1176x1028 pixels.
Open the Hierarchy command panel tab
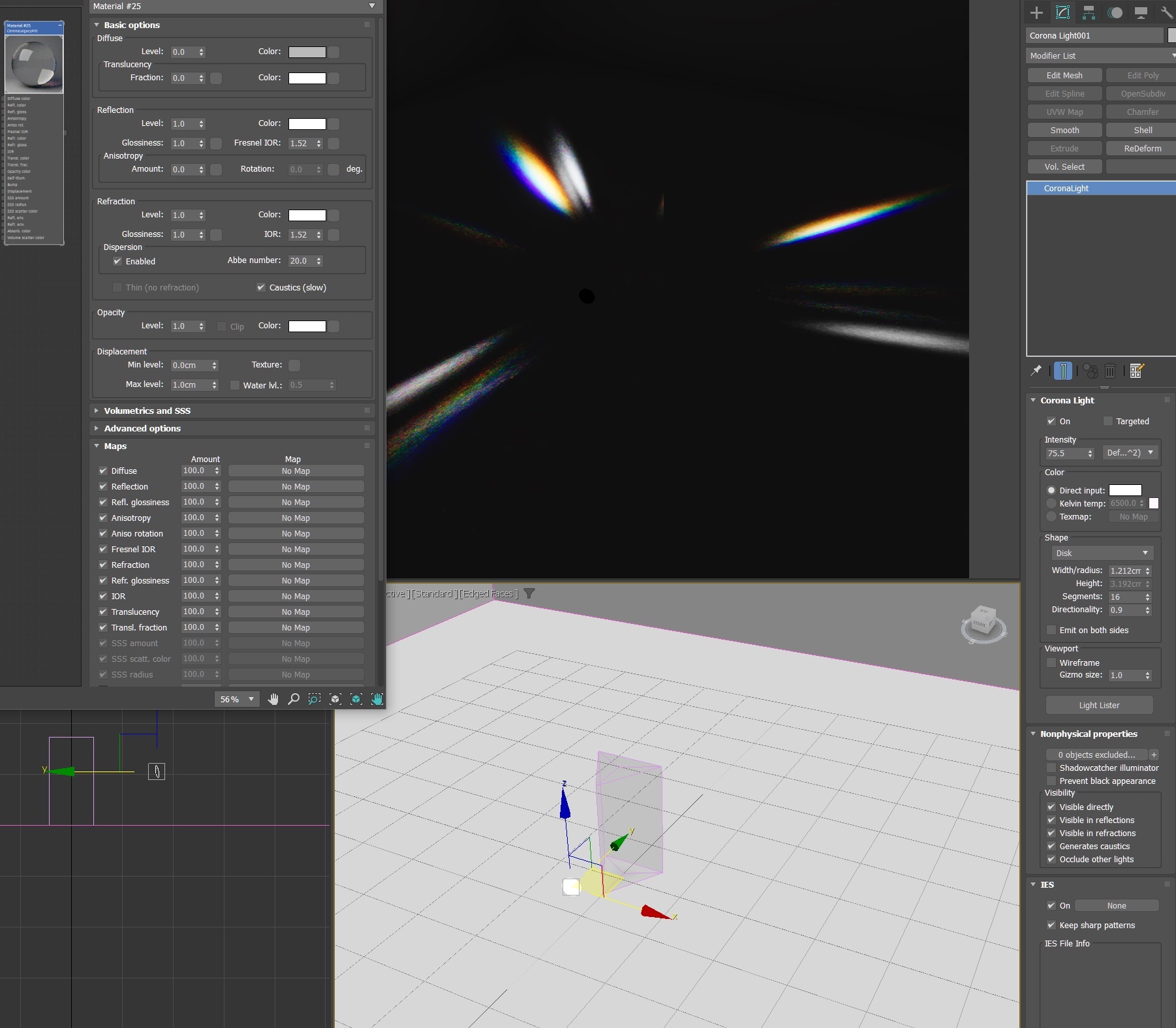click(1089, 12)
